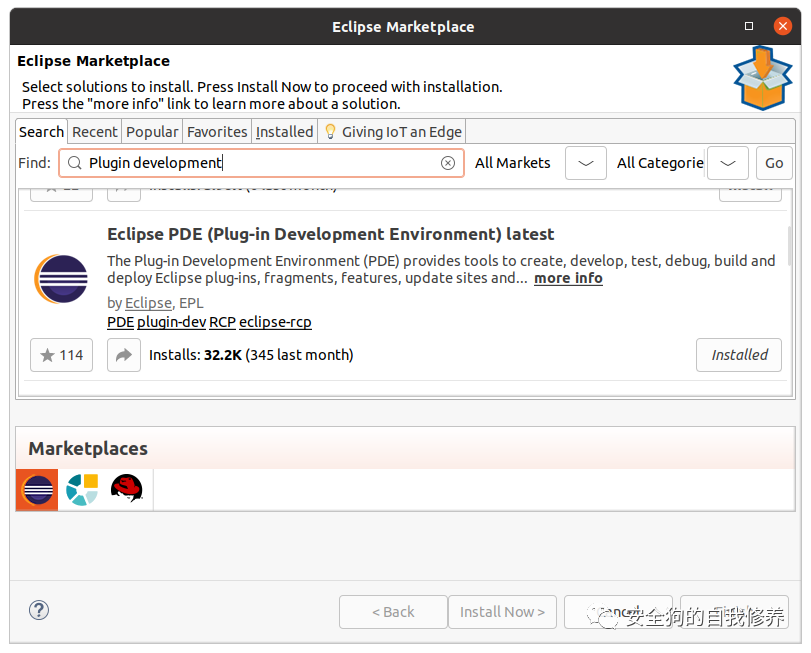
Task: Click the eclipse-rcp tag link
Action: (275, 322)
